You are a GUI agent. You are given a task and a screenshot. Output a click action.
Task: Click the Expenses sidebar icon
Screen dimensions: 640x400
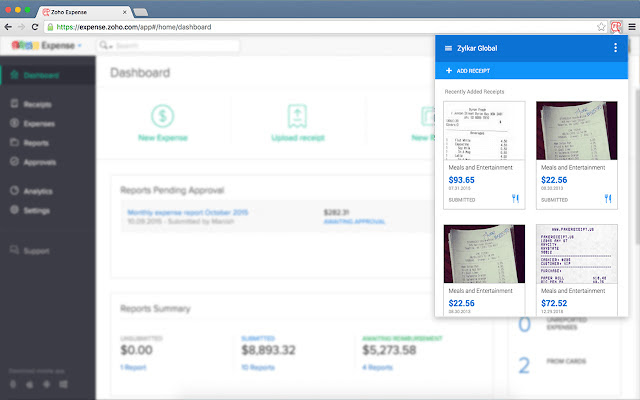pos(14,123)
